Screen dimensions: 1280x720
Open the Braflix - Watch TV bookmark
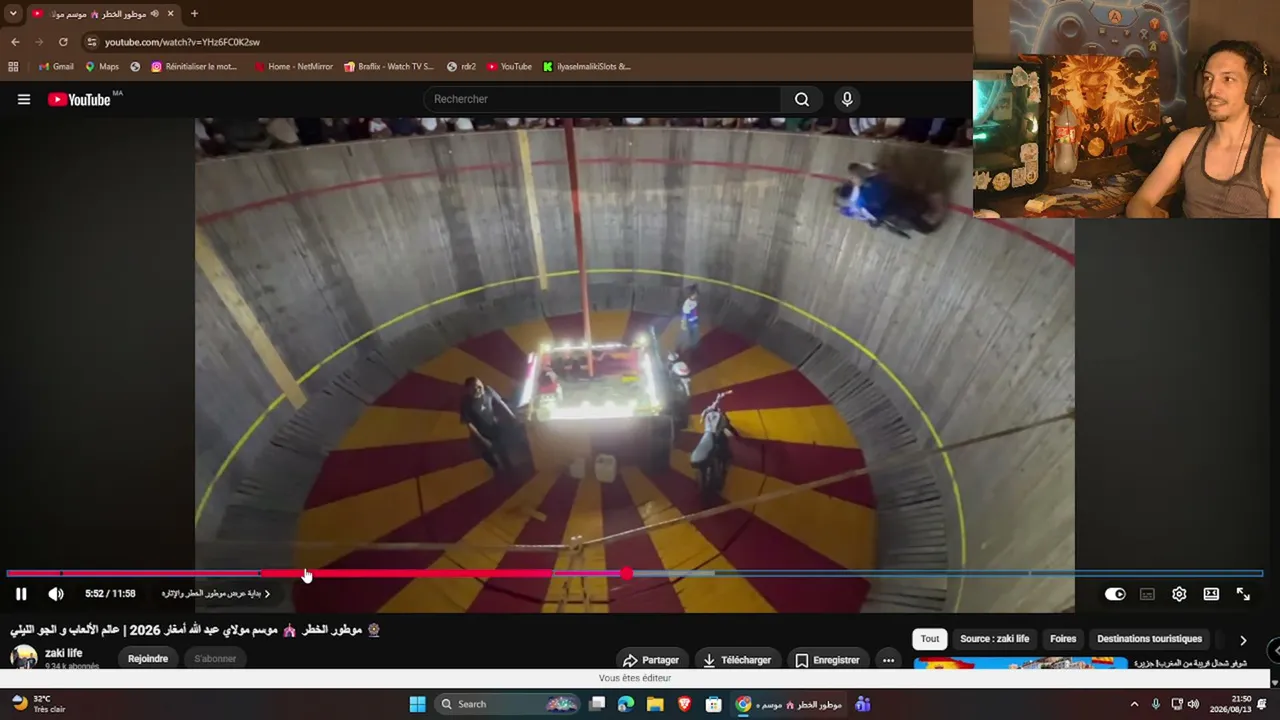click(389, 67)
